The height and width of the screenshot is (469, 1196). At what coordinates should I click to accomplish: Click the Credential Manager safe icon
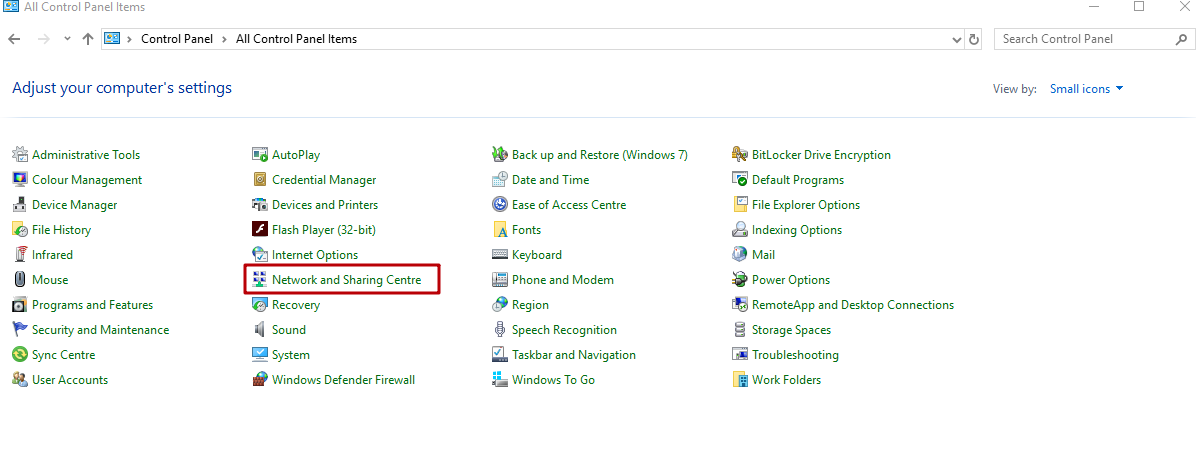point(260,180)
